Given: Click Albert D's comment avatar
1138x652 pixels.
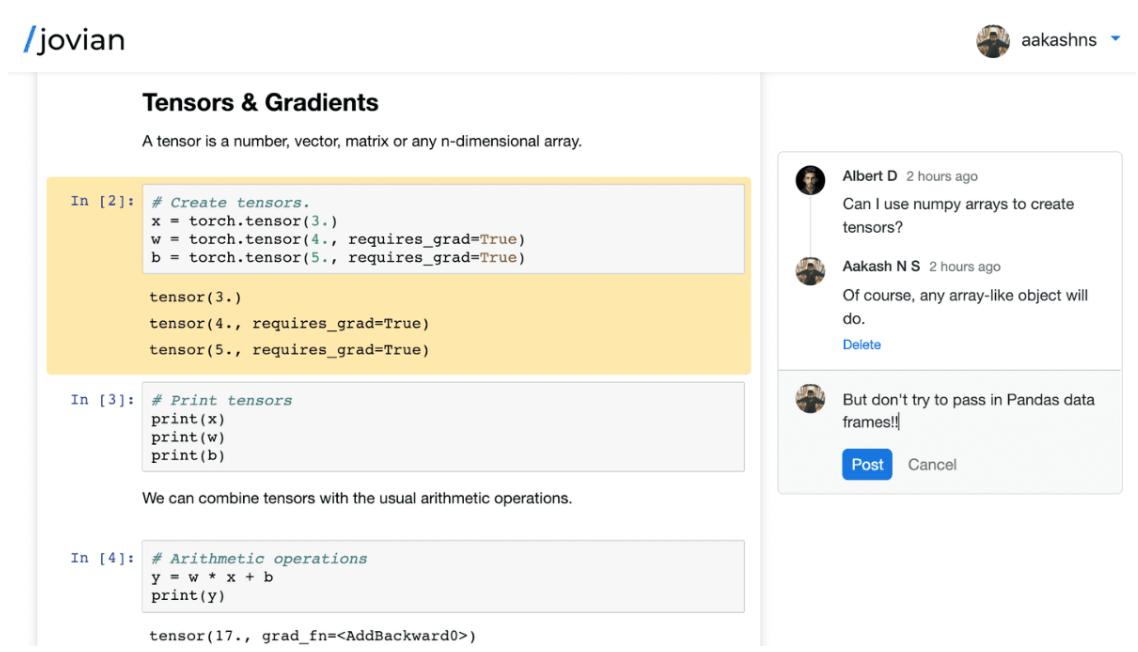Looking at the screenshot, I should [x=809, y=180].
